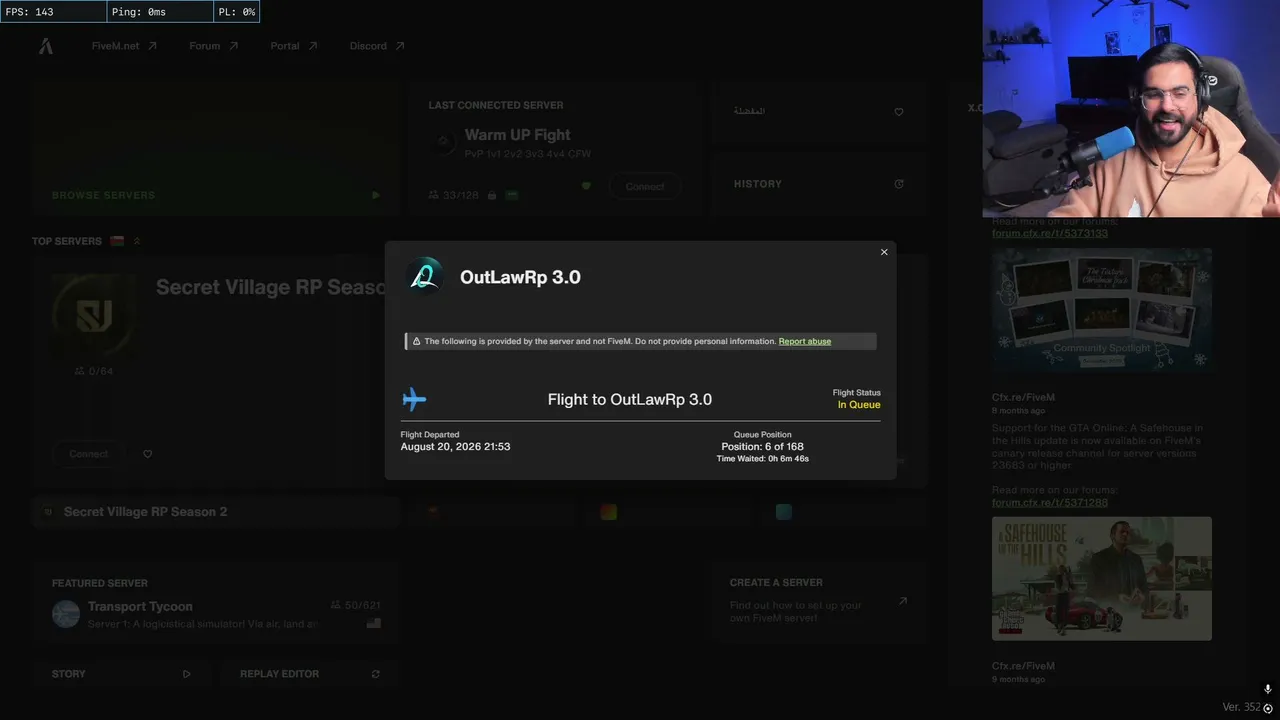Click the yellow In Queue status text
Image resolution: width=1280 pixels, height=720 pixels.
point(859,405)
